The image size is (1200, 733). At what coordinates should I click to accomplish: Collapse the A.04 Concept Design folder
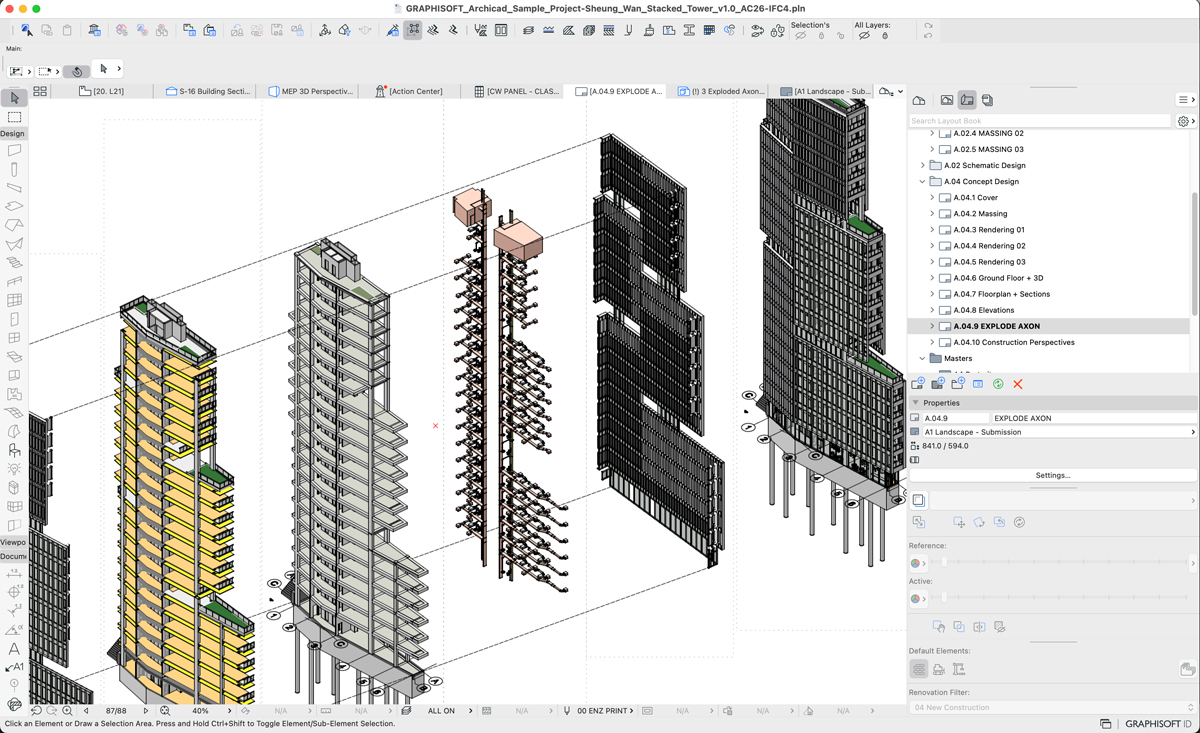pyautogui.click(x=922, y=182)
